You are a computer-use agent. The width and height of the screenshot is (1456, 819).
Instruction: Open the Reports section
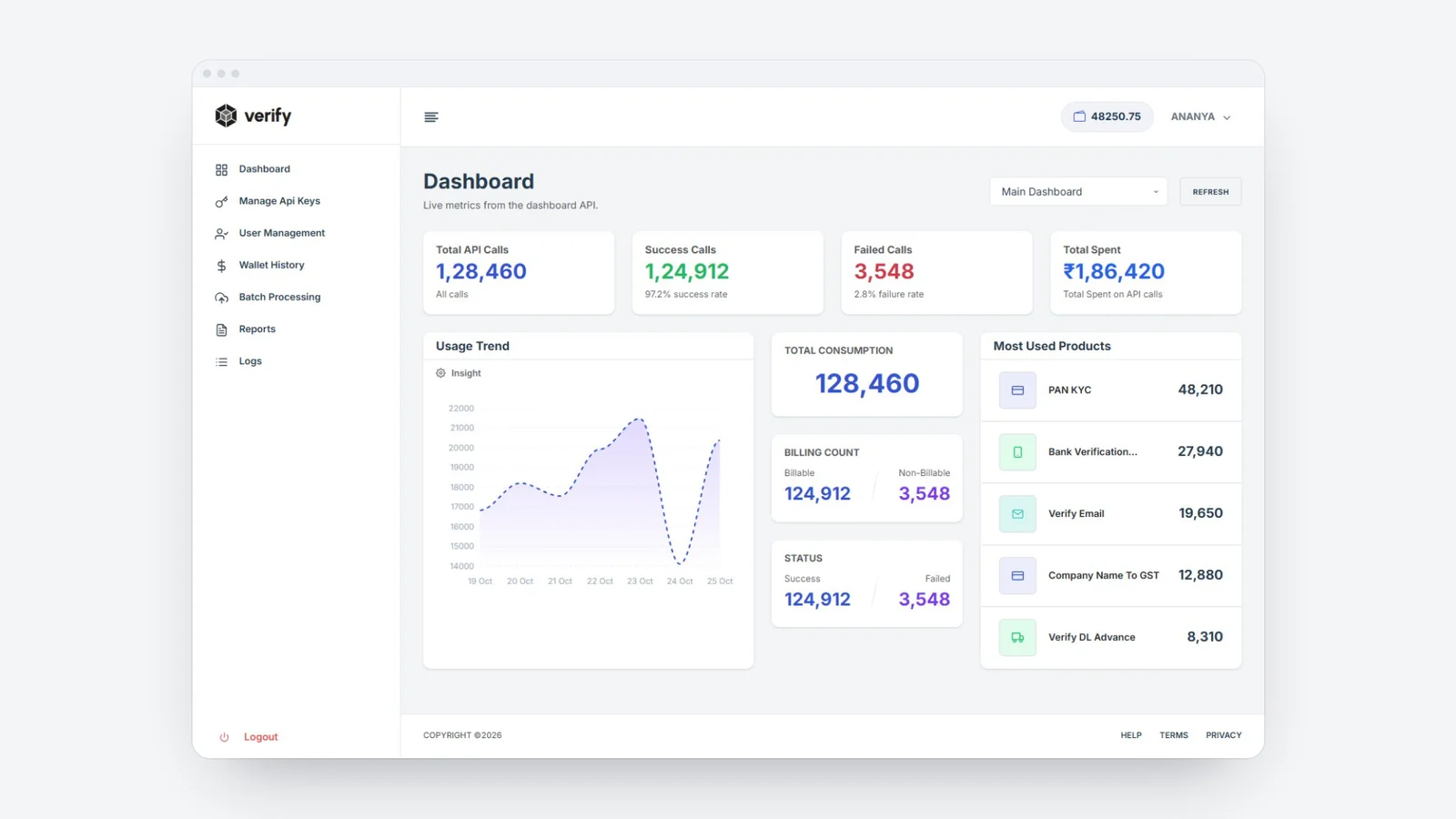(257, 329)
